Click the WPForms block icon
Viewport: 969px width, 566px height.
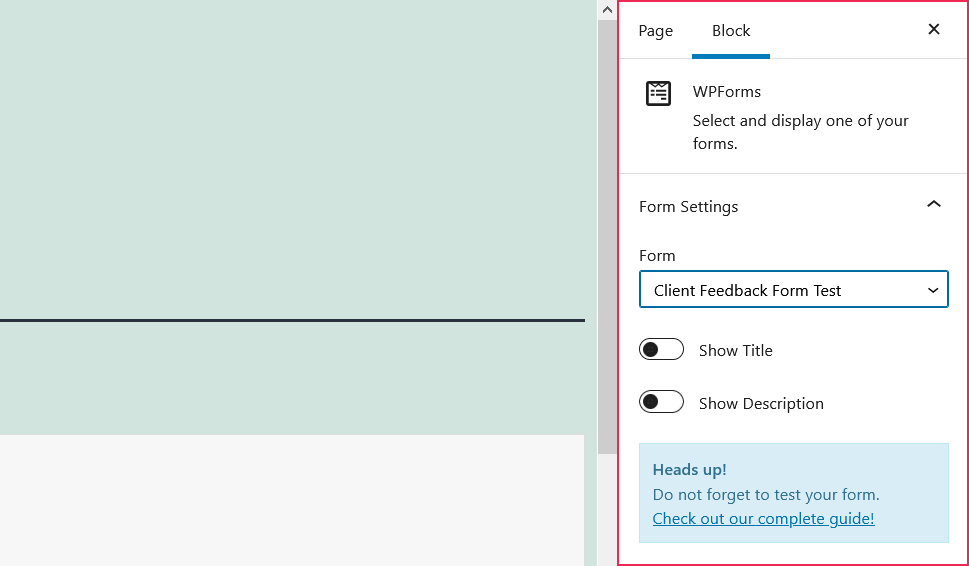(x=658, y=93)
